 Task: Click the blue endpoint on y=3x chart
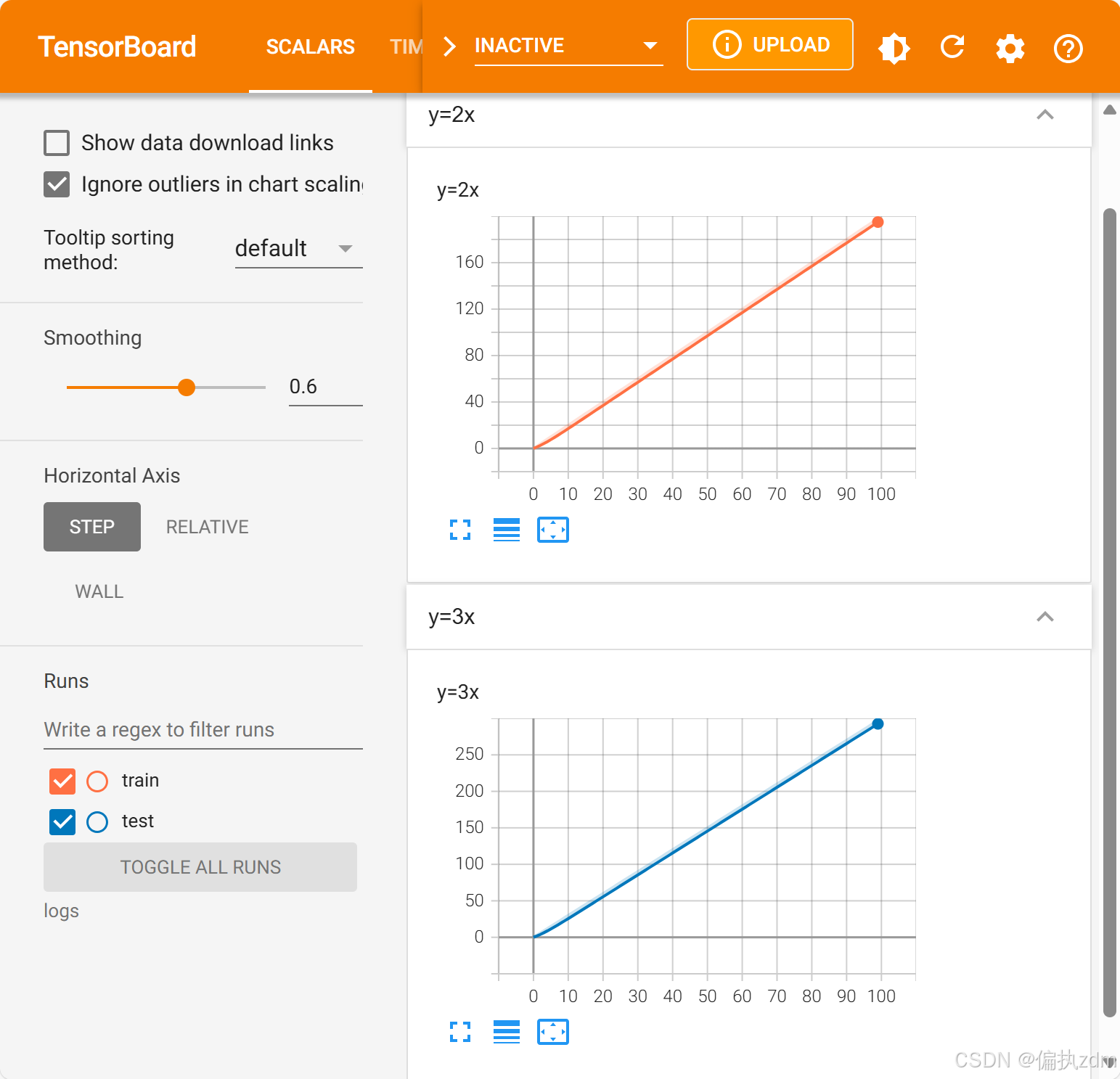[x=878, y=723]
